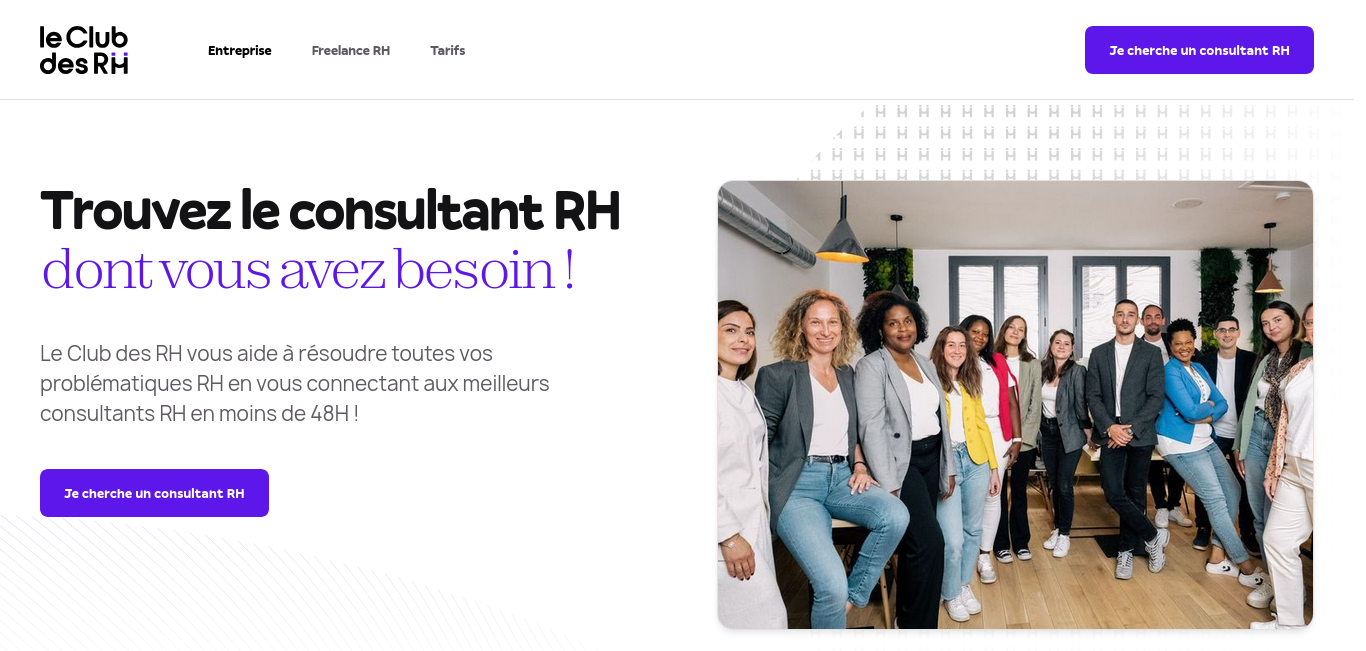
Task: Click the Le Club des RH logo
Action: pyautogui.click(x=84, y=50)
